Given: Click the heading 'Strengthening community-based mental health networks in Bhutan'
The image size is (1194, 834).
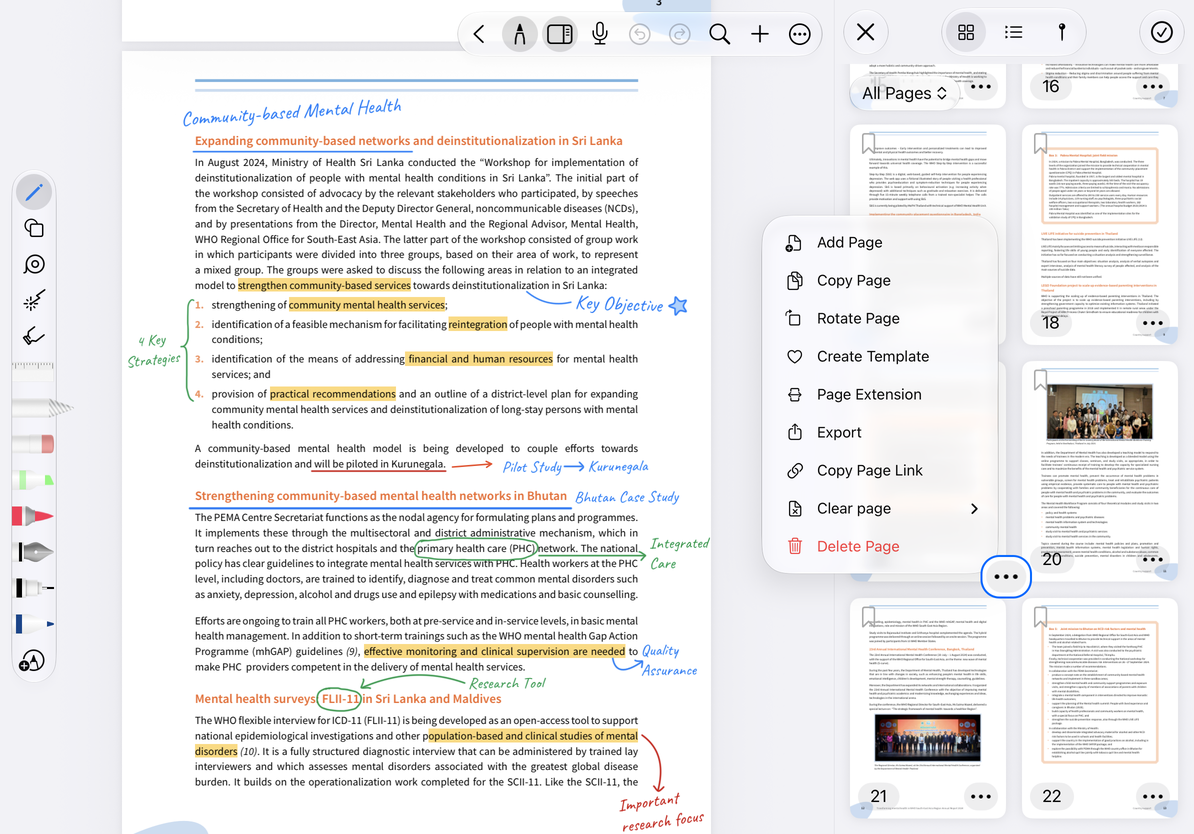Looking at the screenshot, I should pos(381,496).
